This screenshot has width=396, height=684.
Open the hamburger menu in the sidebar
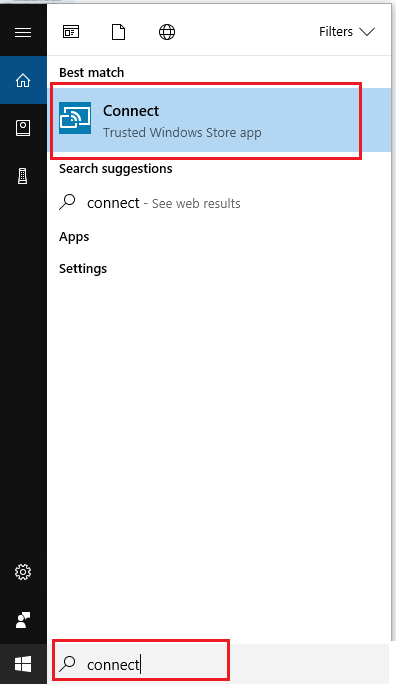click(23, 32)
